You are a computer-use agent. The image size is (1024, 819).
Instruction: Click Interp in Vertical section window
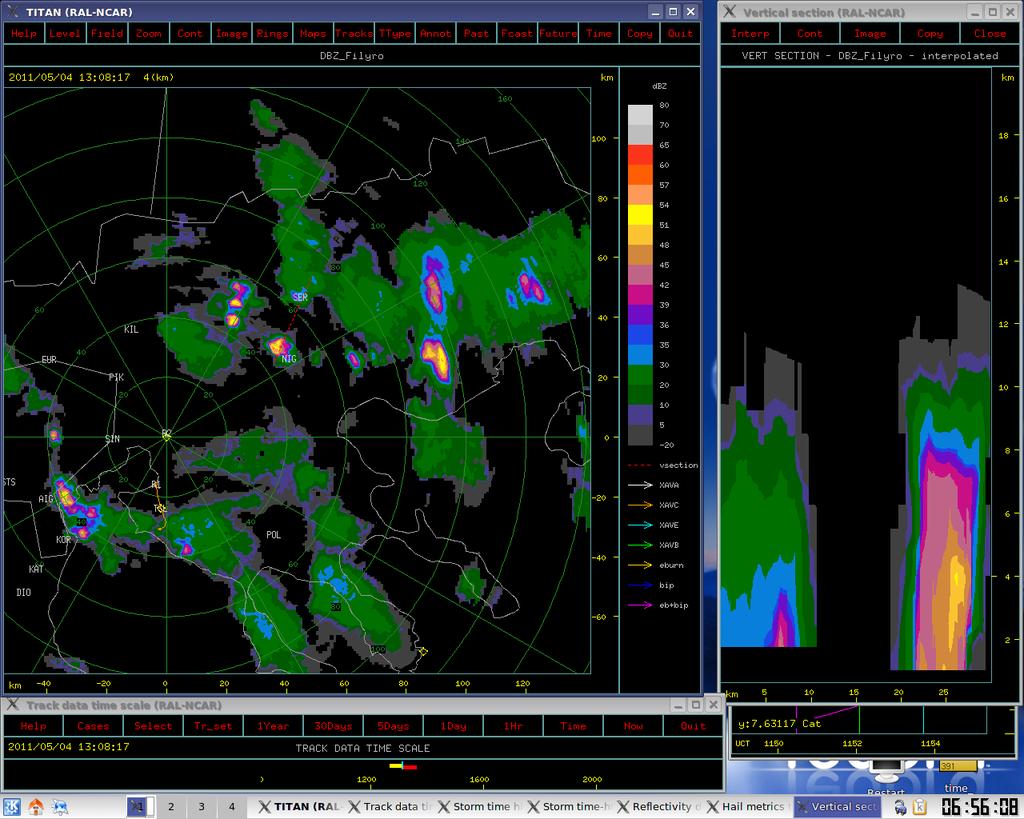tap(750, 33)
